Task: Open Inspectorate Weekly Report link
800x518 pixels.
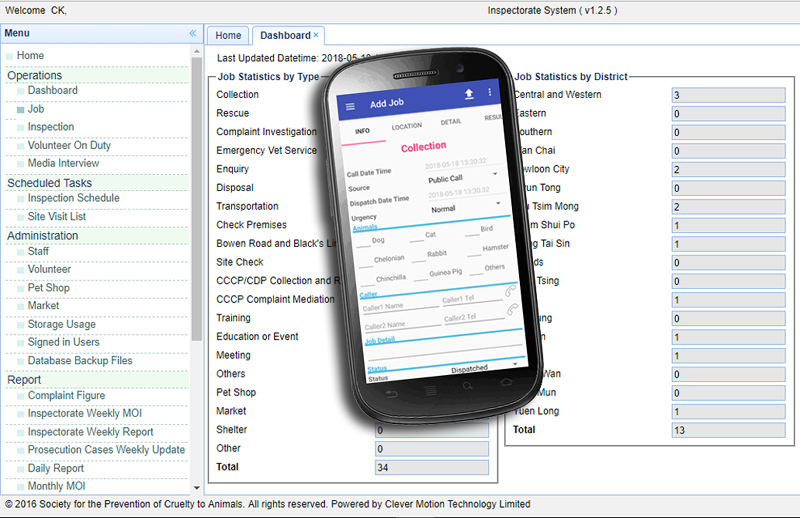Action: point(90,432)
